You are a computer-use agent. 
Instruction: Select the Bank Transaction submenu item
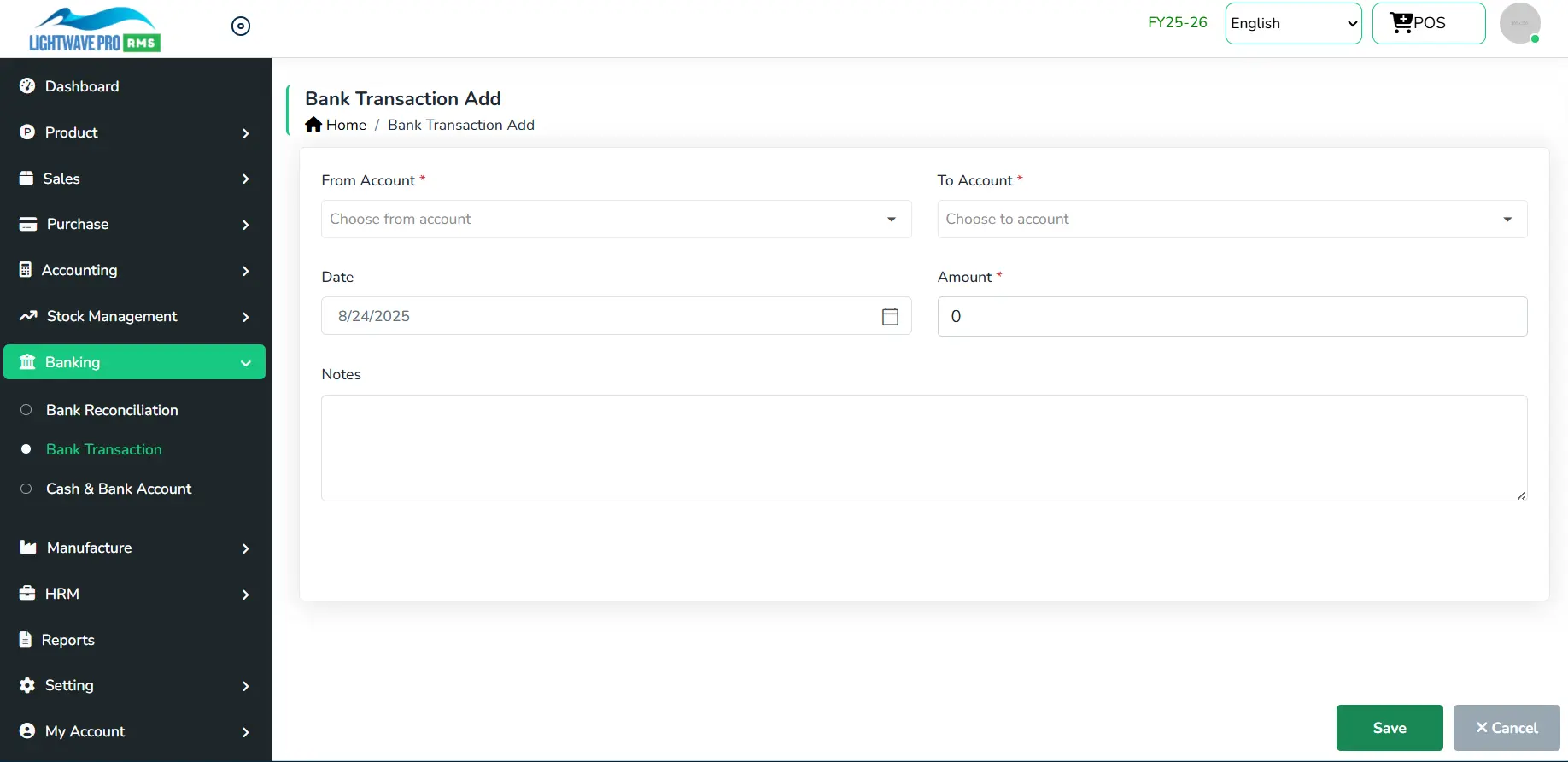point(103,449)
